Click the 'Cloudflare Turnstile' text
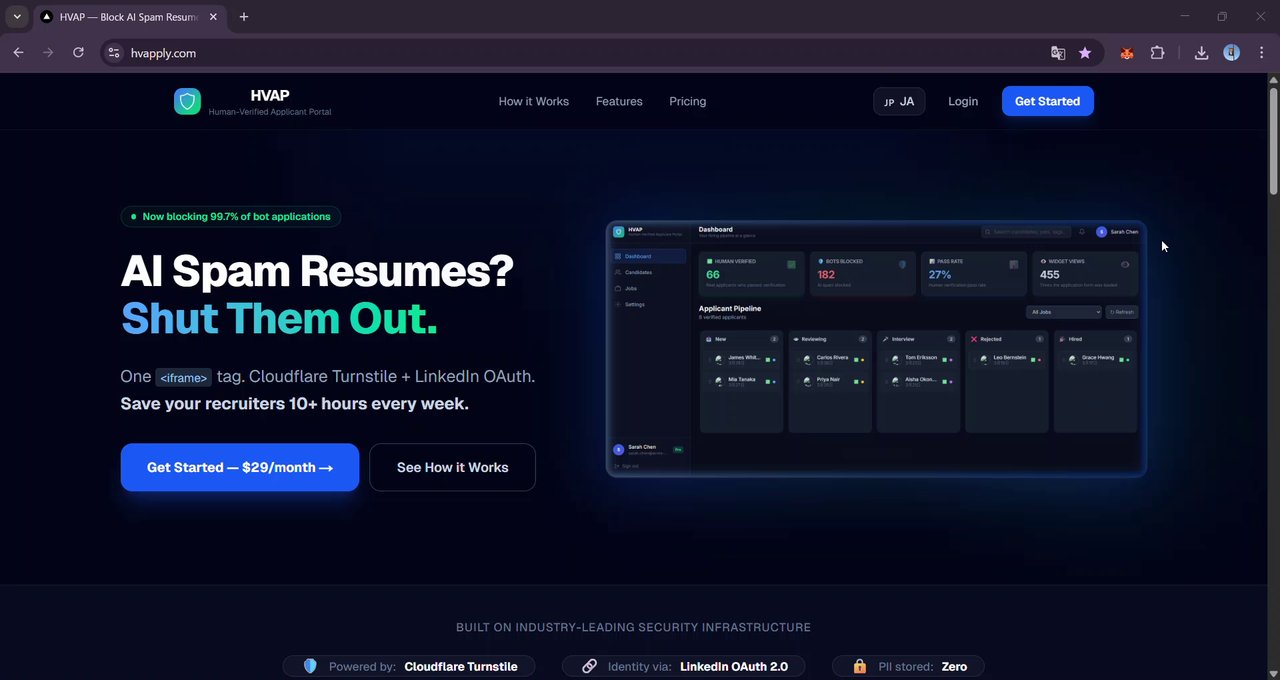 click(461, 666)
